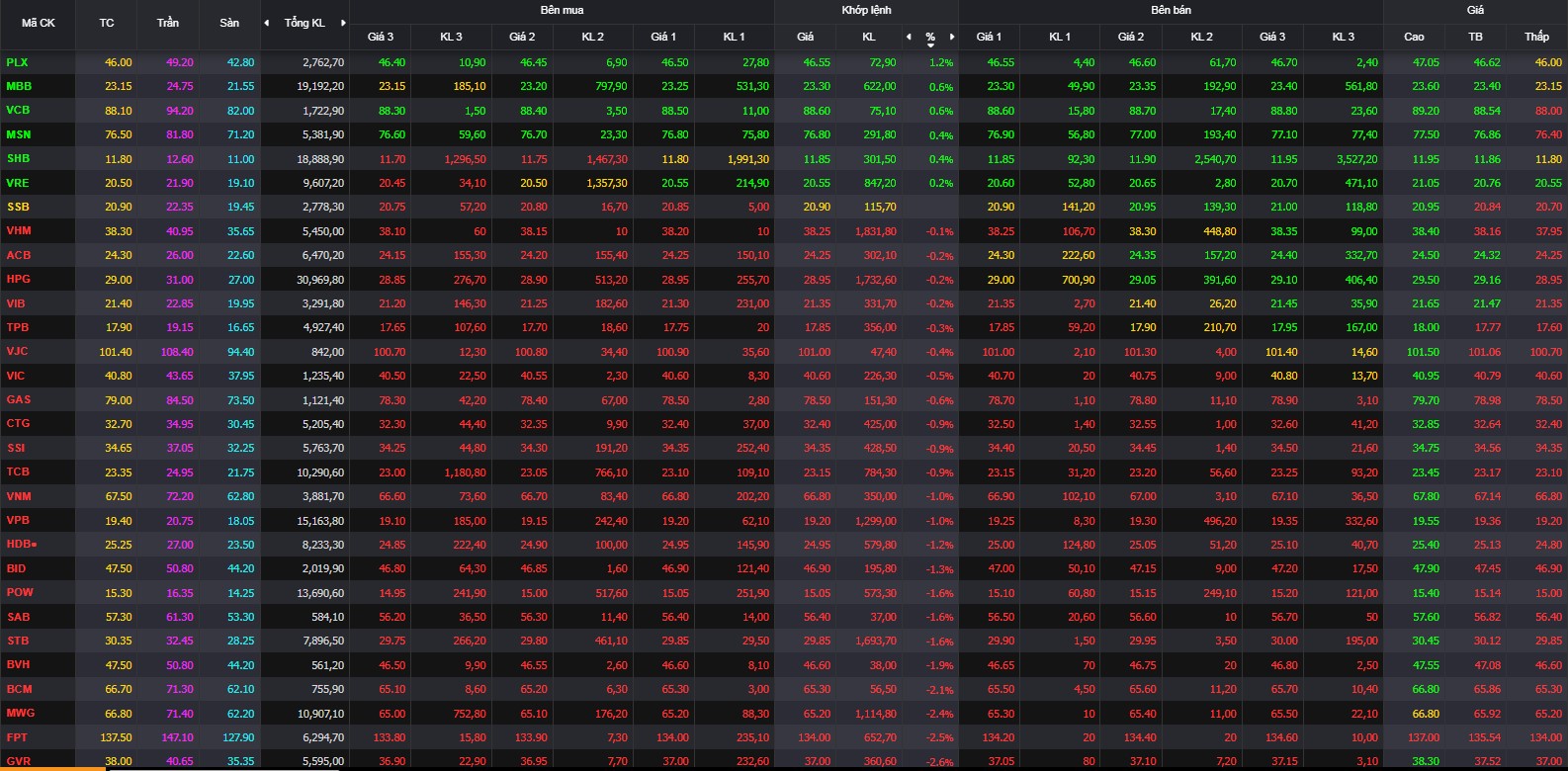
Task: Click the Bên bán group header
Action: (x=1171, y=10)
